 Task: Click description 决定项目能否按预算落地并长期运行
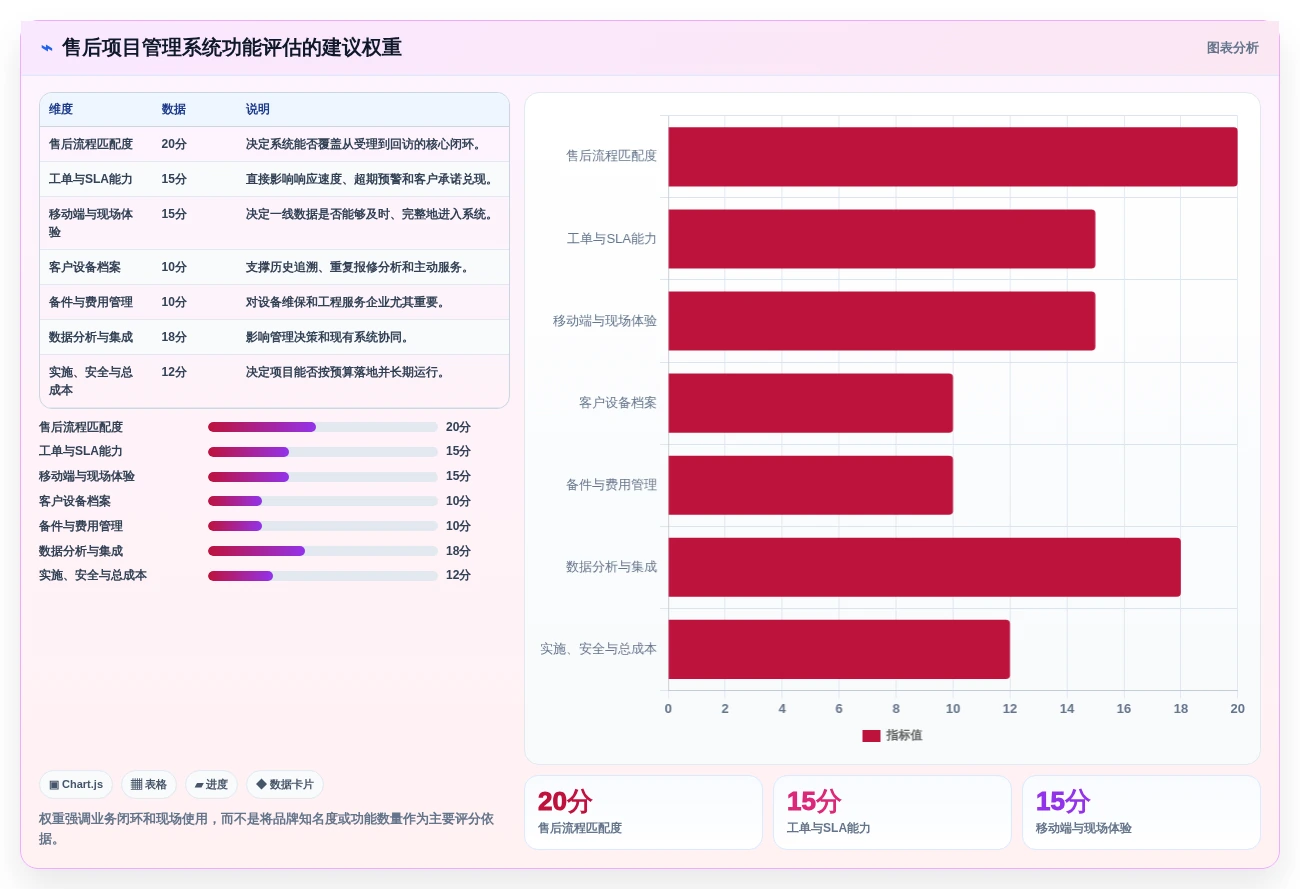click(348, 372)
